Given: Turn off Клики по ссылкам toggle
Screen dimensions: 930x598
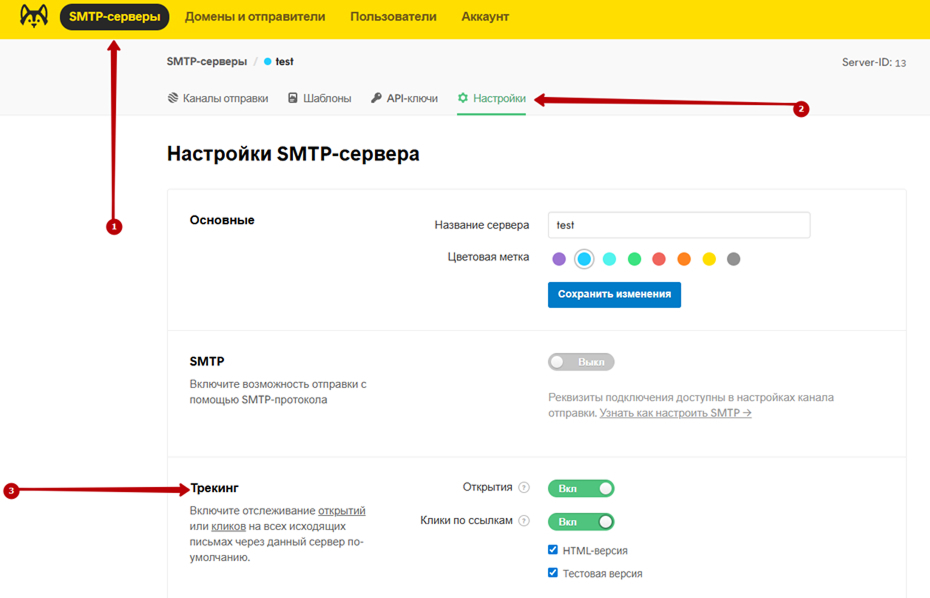Looking at the screenshot, I should [581, 522].
